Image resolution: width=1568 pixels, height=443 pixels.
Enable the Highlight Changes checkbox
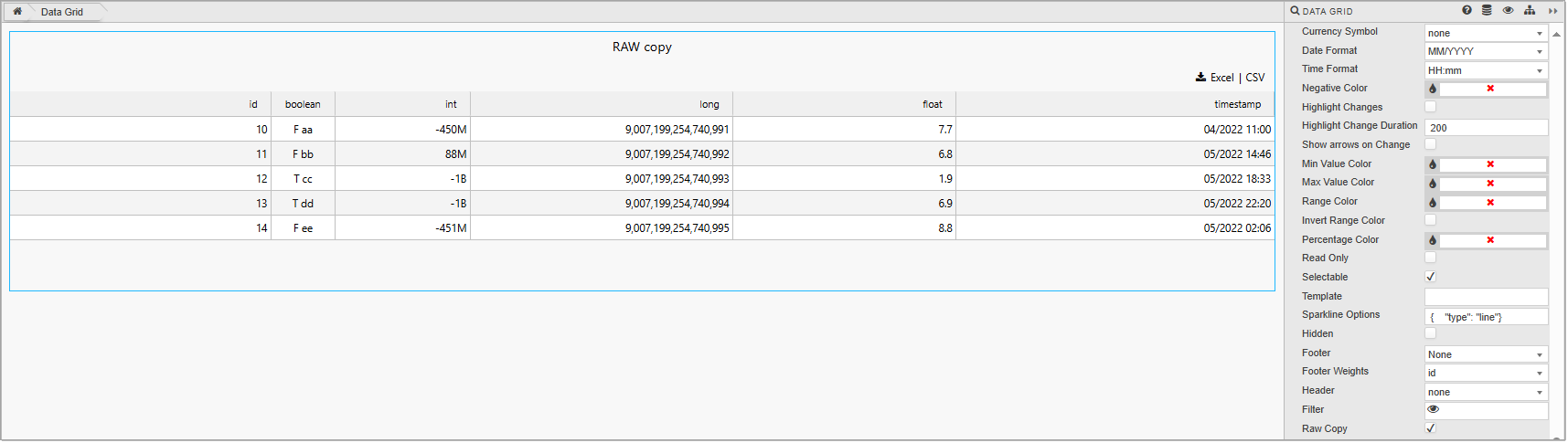point(1430,107)
